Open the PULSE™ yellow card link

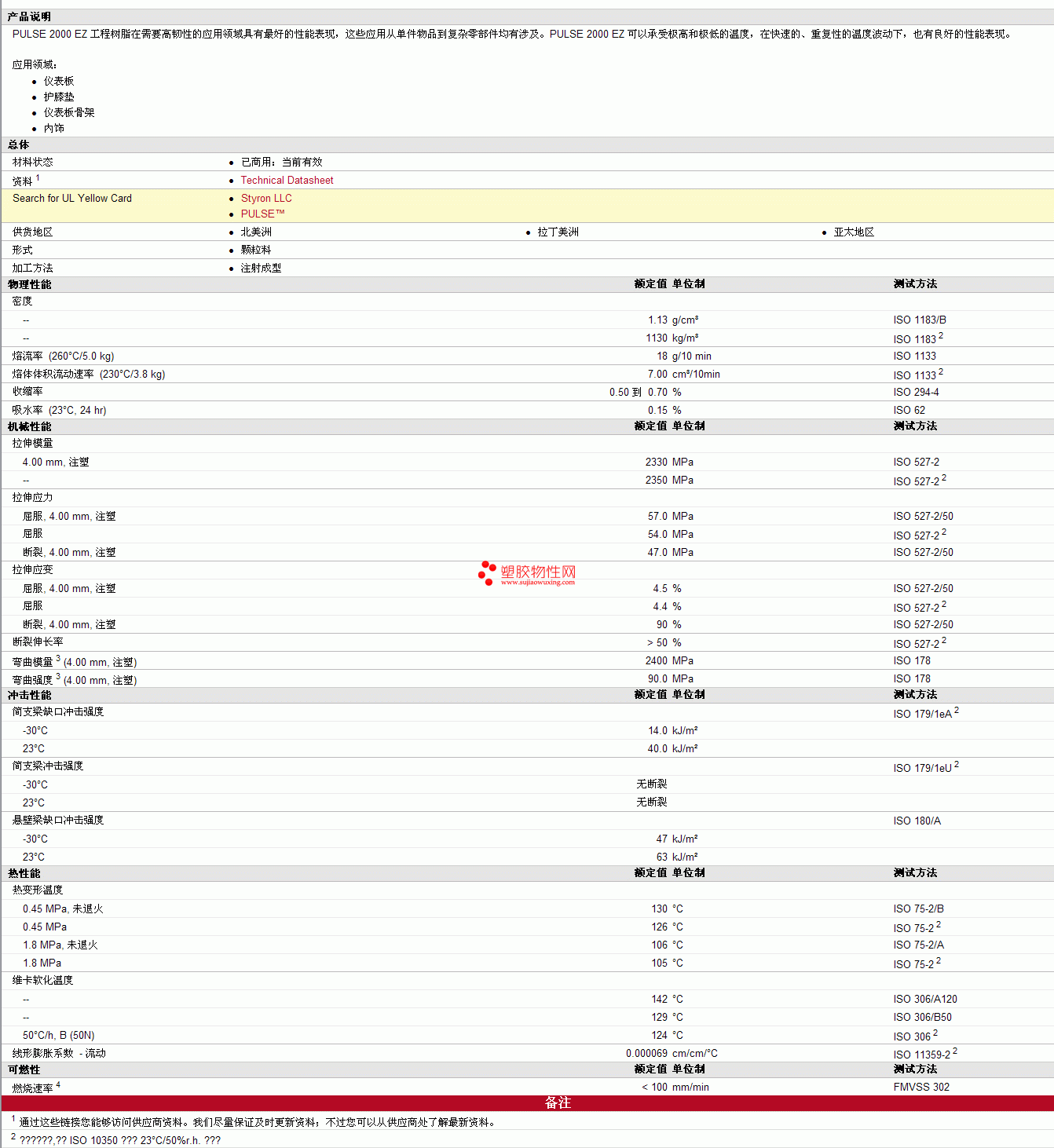coord(262,214)
